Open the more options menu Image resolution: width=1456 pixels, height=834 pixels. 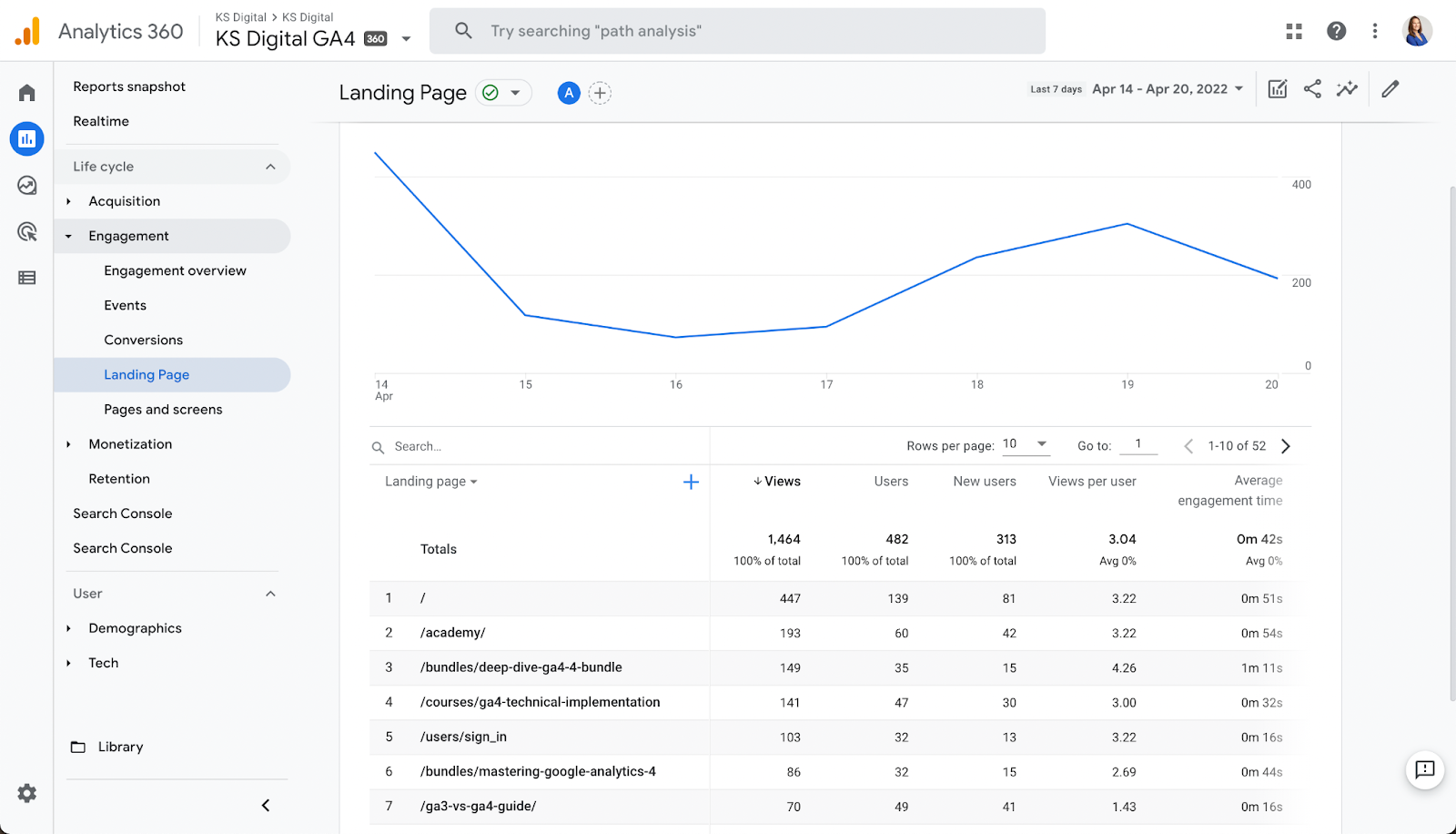tap(1375, 31)
